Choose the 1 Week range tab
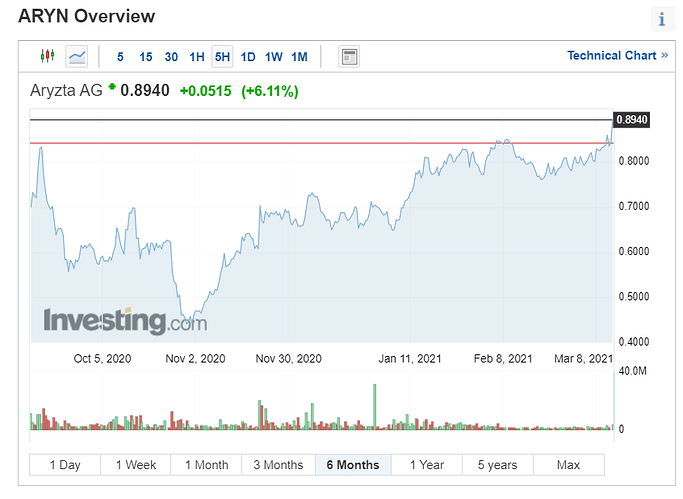The width and height of the screenshot is (683, 499). [136, 465]
